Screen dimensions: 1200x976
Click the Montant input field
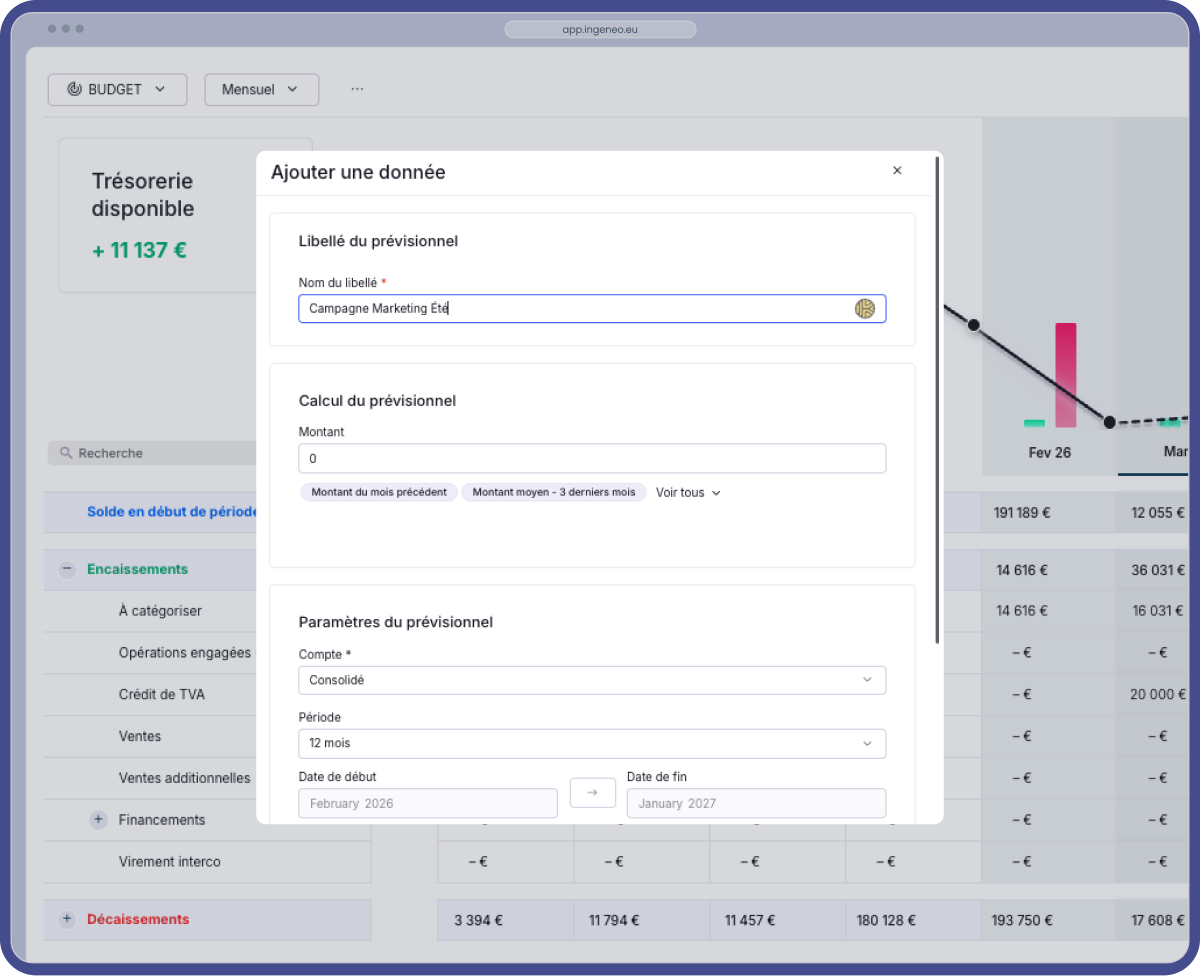tap(592, 458)
